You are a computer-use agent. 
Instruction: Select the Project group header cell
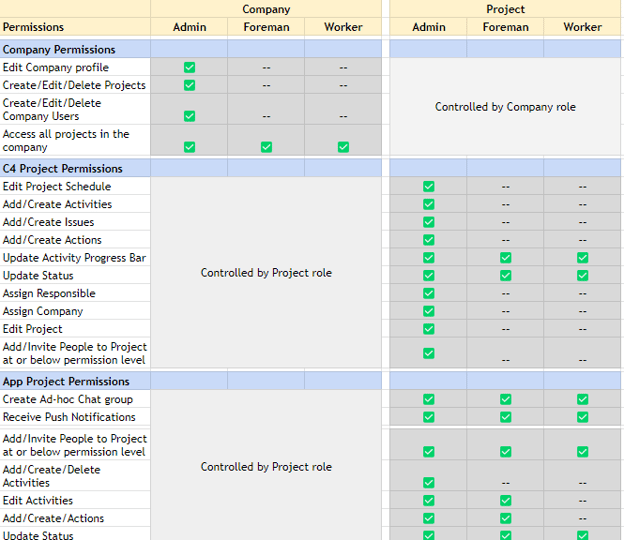(505, 9)
